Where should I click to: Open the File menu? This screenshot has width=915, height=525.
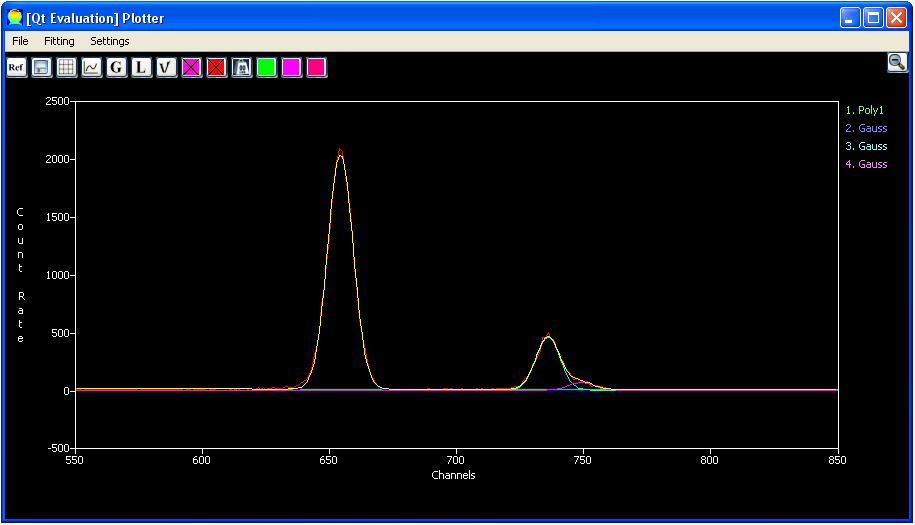(20, 41)
